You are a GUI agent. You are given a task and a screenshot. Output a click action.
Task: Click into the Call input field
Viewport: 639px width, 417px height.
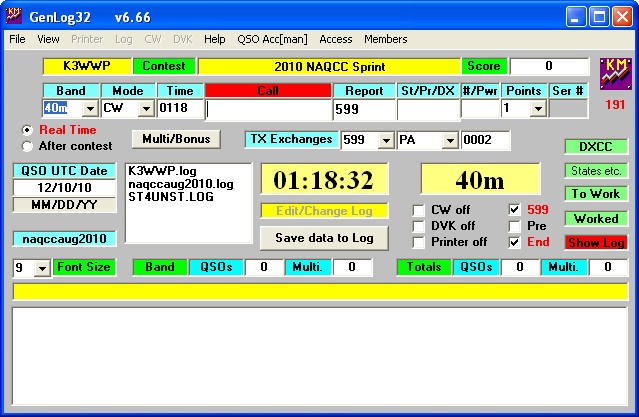pyautogui.click(x=268, y=109)
